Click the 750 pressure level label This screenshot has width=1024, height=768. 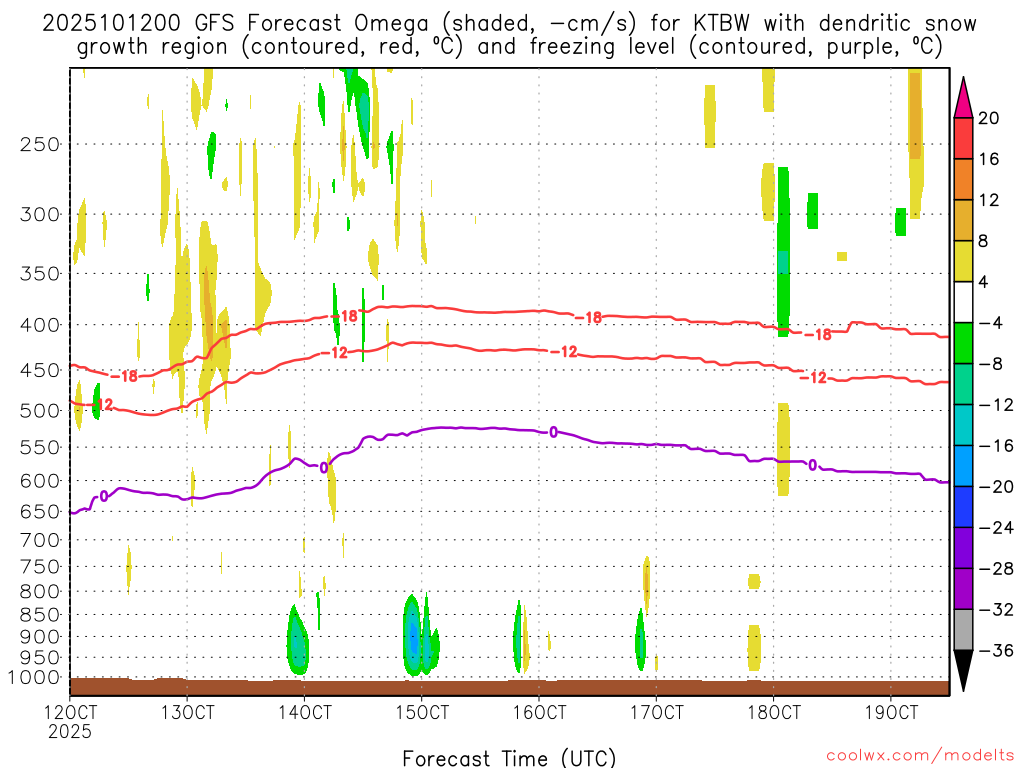(40, 566)
